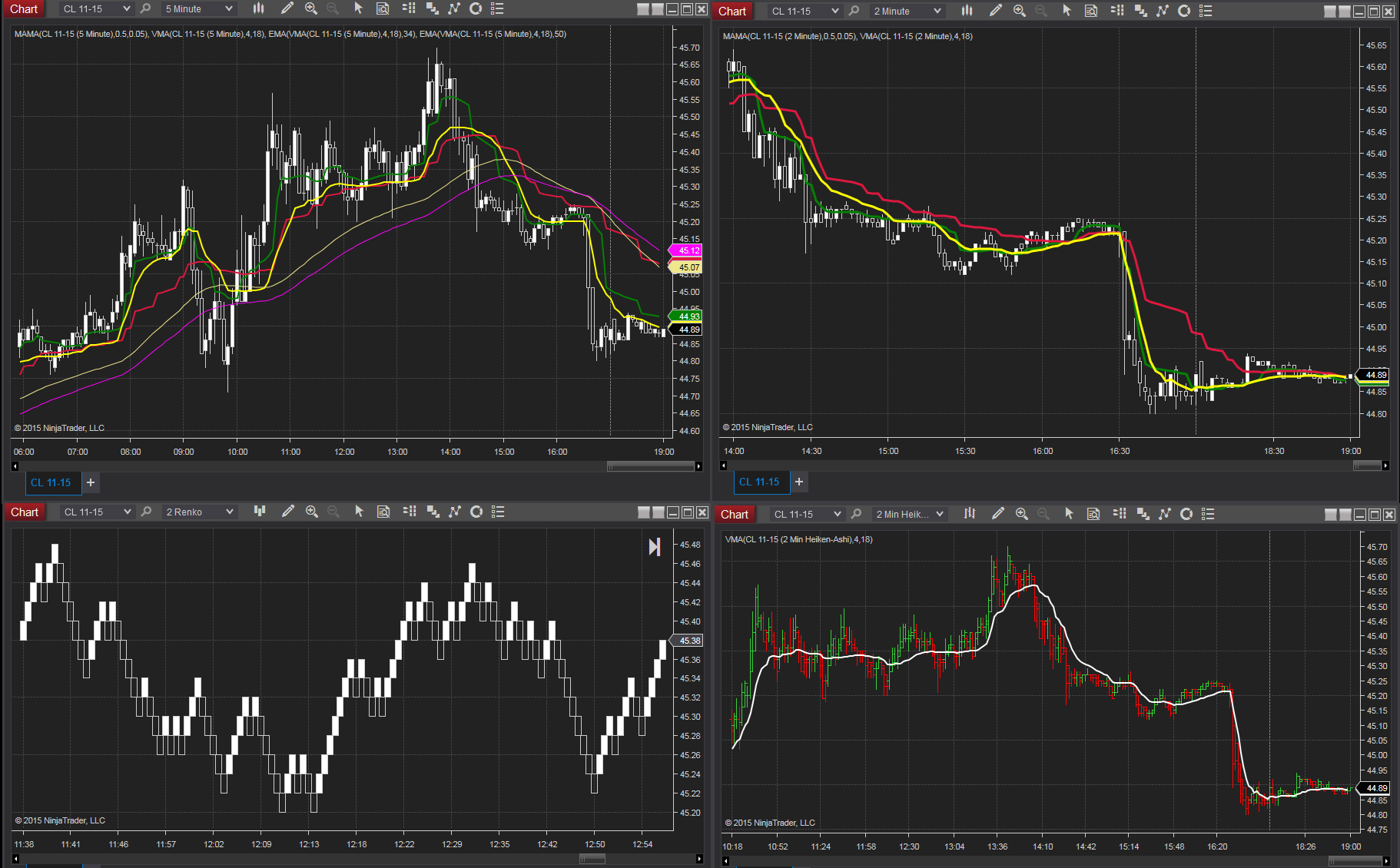Open the 2 Min Heik... interval dropdown

[x=909, y=515]
